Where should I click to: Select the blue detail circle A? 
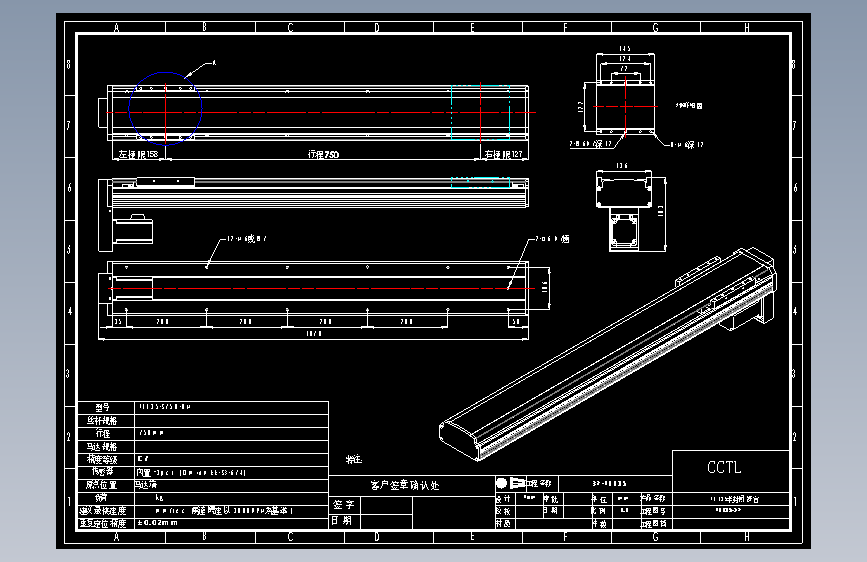pos(165,108)
